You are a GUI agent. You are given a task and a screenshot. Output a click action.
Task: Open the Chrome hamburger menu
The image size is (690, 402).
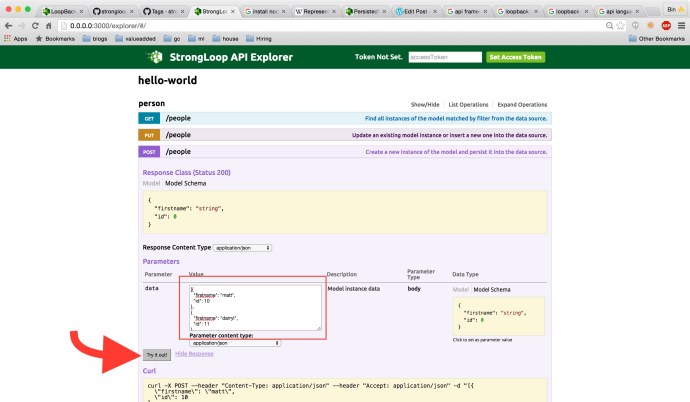pyautogui.click(x=680, y=24)
